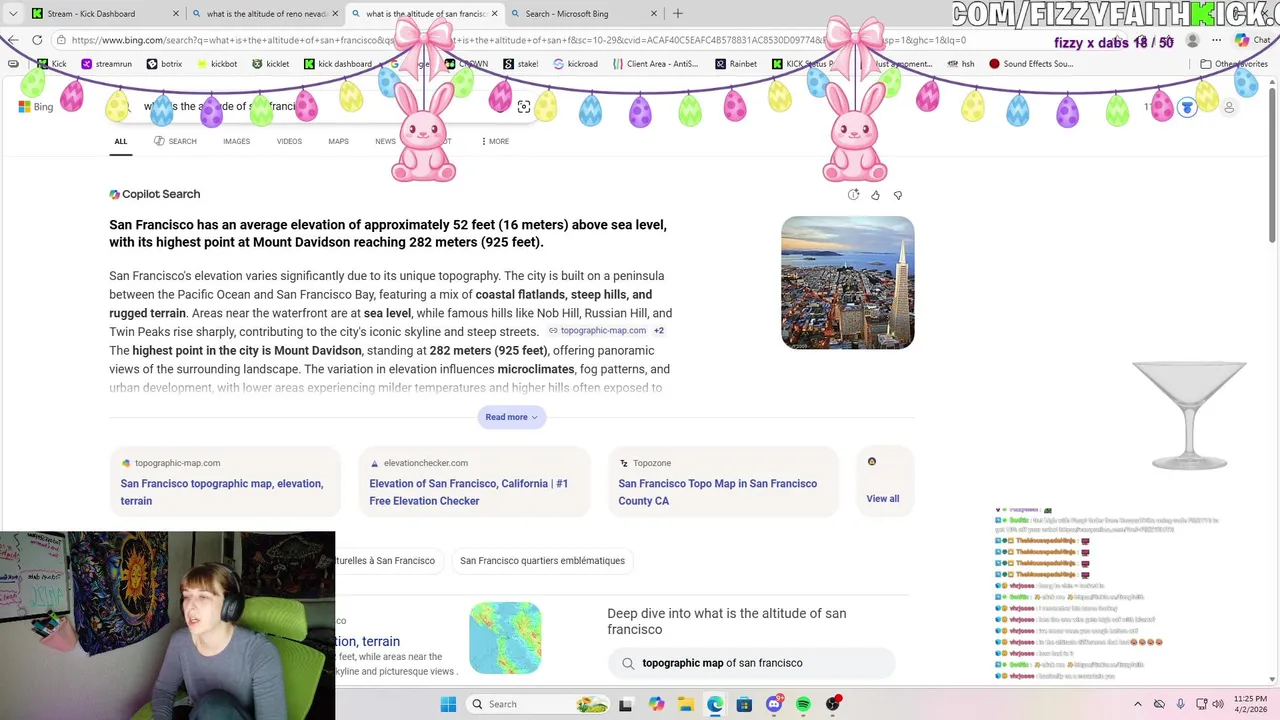This screenshot has height=720, width=1280.
Task: Open the Windows Start menu
Action: click(x=448, y=704)
